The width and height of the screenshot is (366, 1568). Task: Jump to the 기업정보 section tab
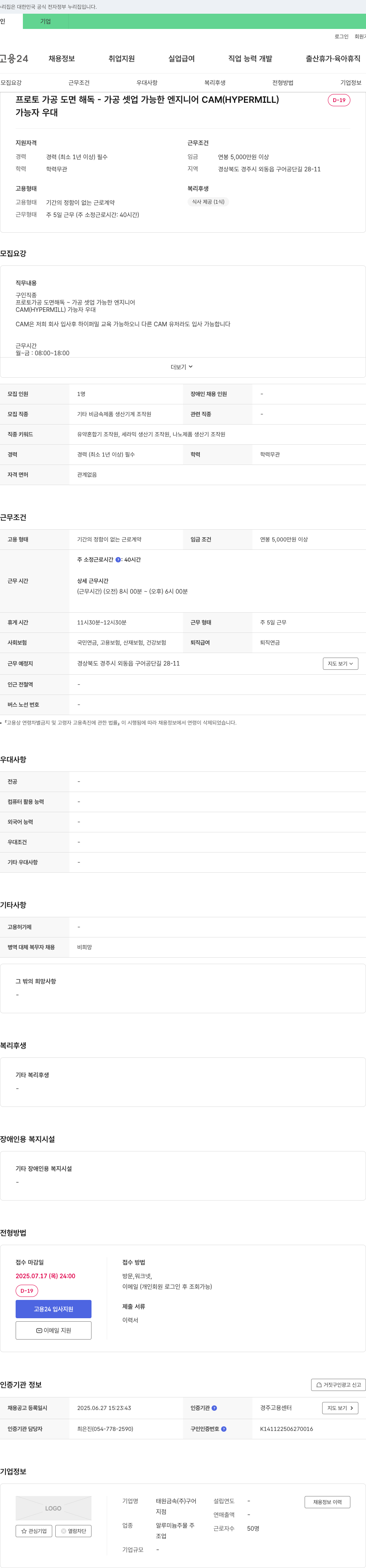[351, 83]
